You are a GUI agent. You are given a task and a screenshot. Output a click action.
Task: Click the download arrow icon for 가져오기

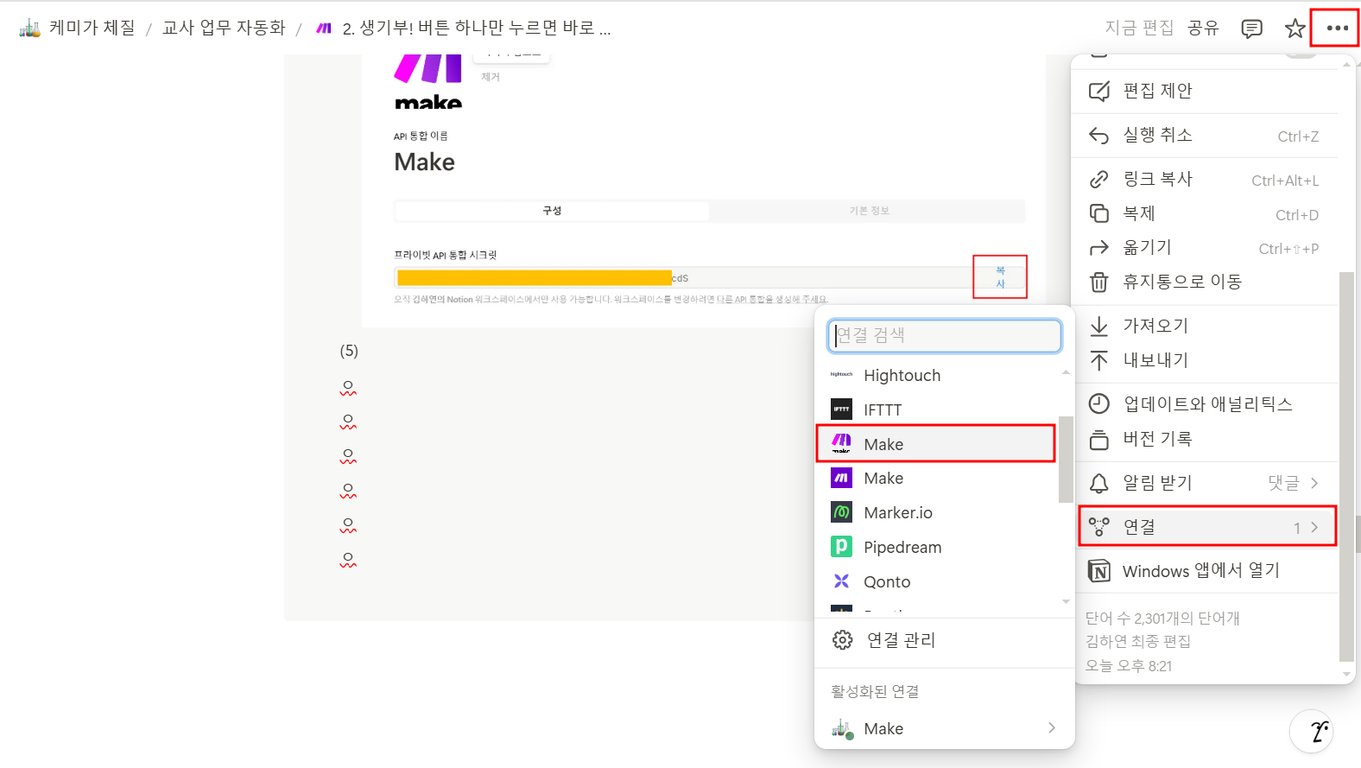click(x=1099, y=326)
